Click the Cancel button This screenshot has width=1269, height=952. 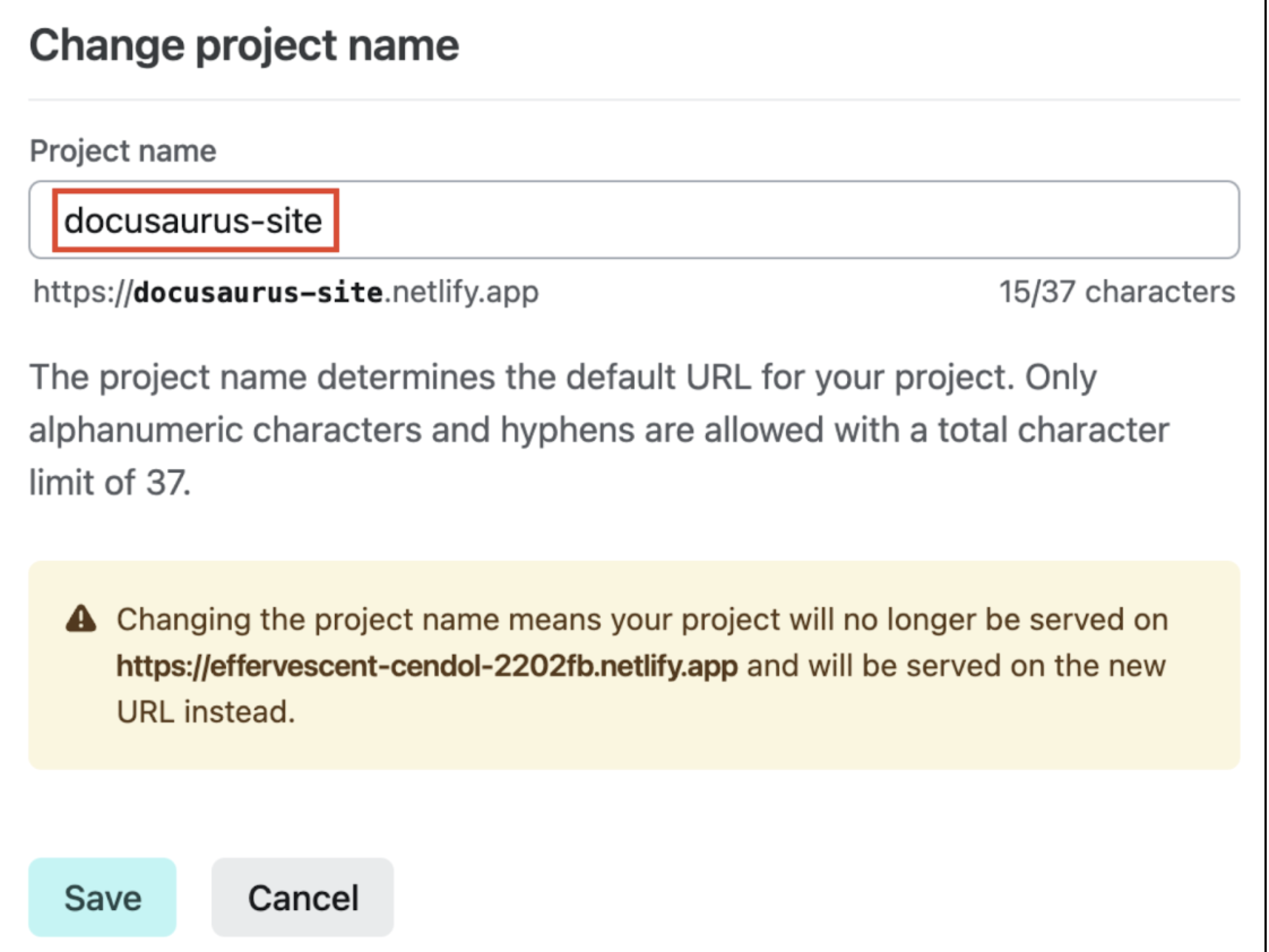303,897
